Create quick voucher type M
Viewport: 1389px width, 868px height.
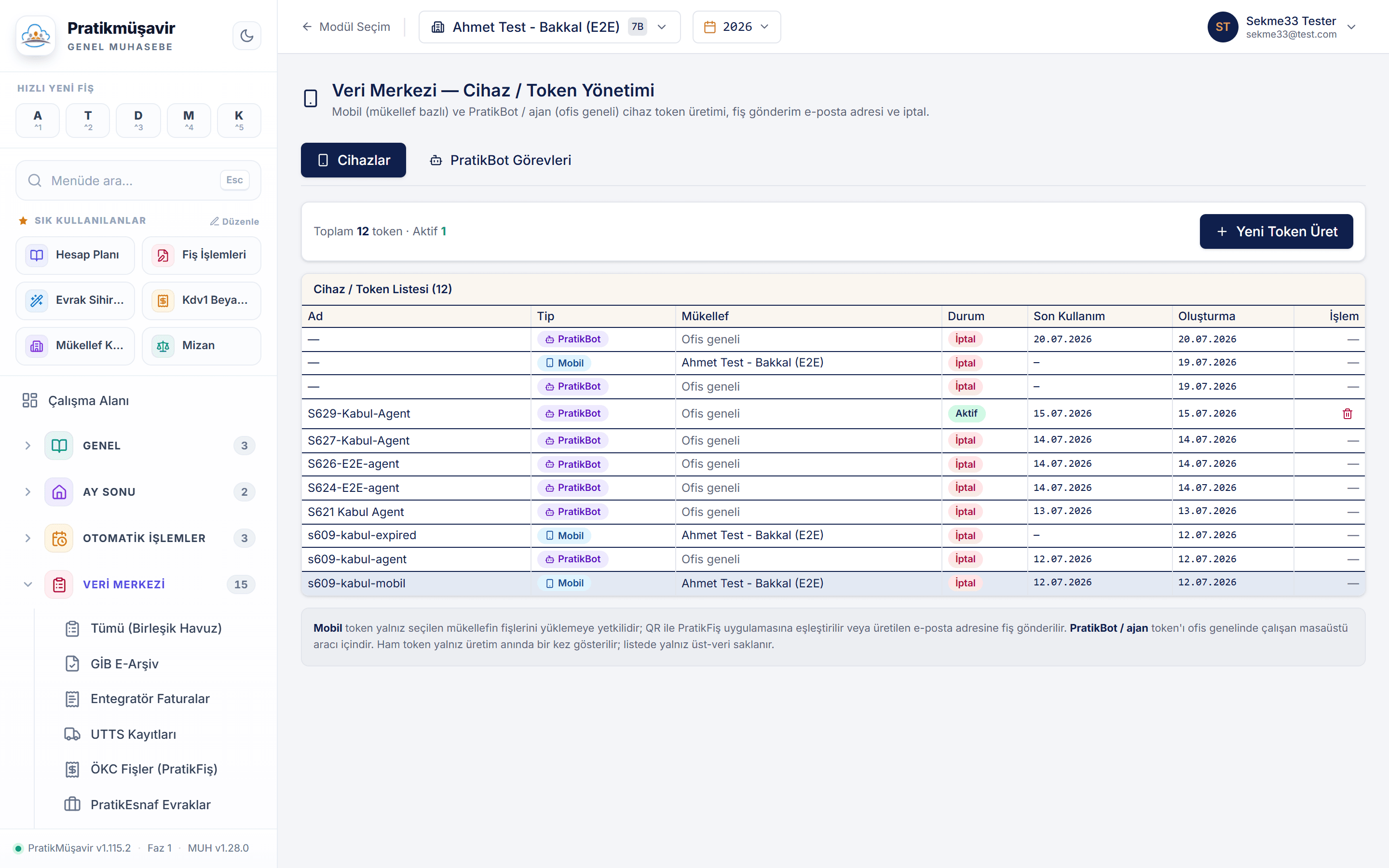[189, 120]
